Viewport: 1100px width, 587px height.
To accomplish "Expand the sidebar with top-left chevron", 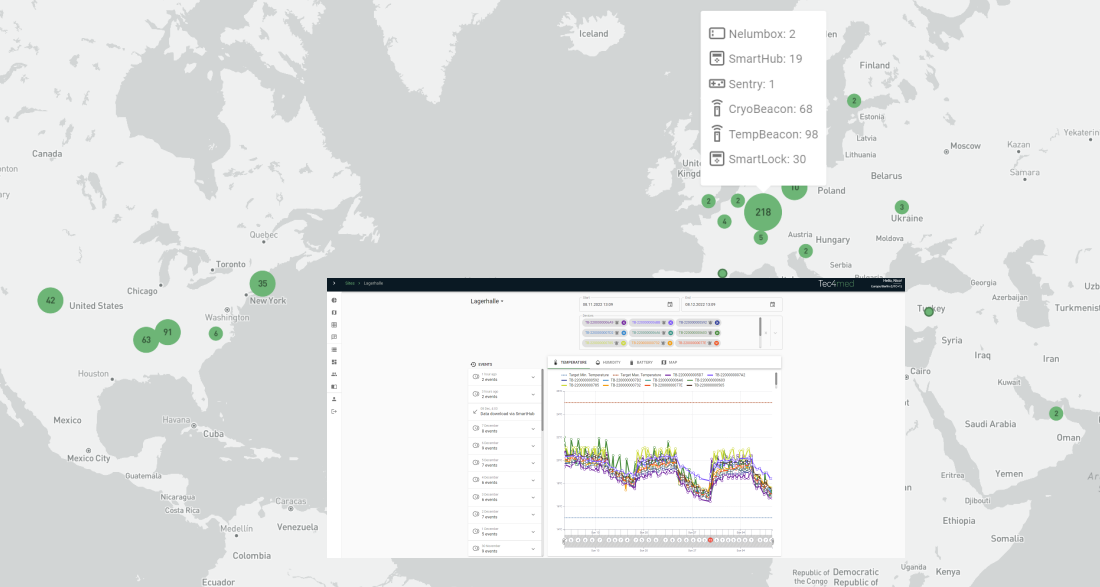I will pos(334,284).
